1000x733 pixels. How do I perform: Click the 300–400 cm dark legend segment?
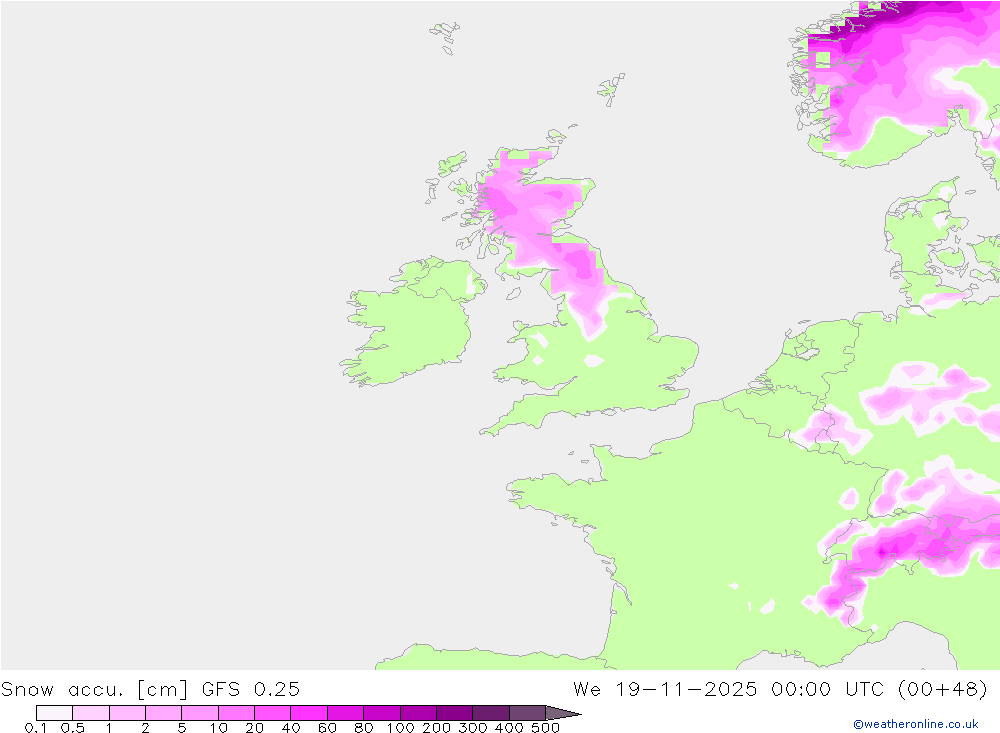click(x=491, y=713)
